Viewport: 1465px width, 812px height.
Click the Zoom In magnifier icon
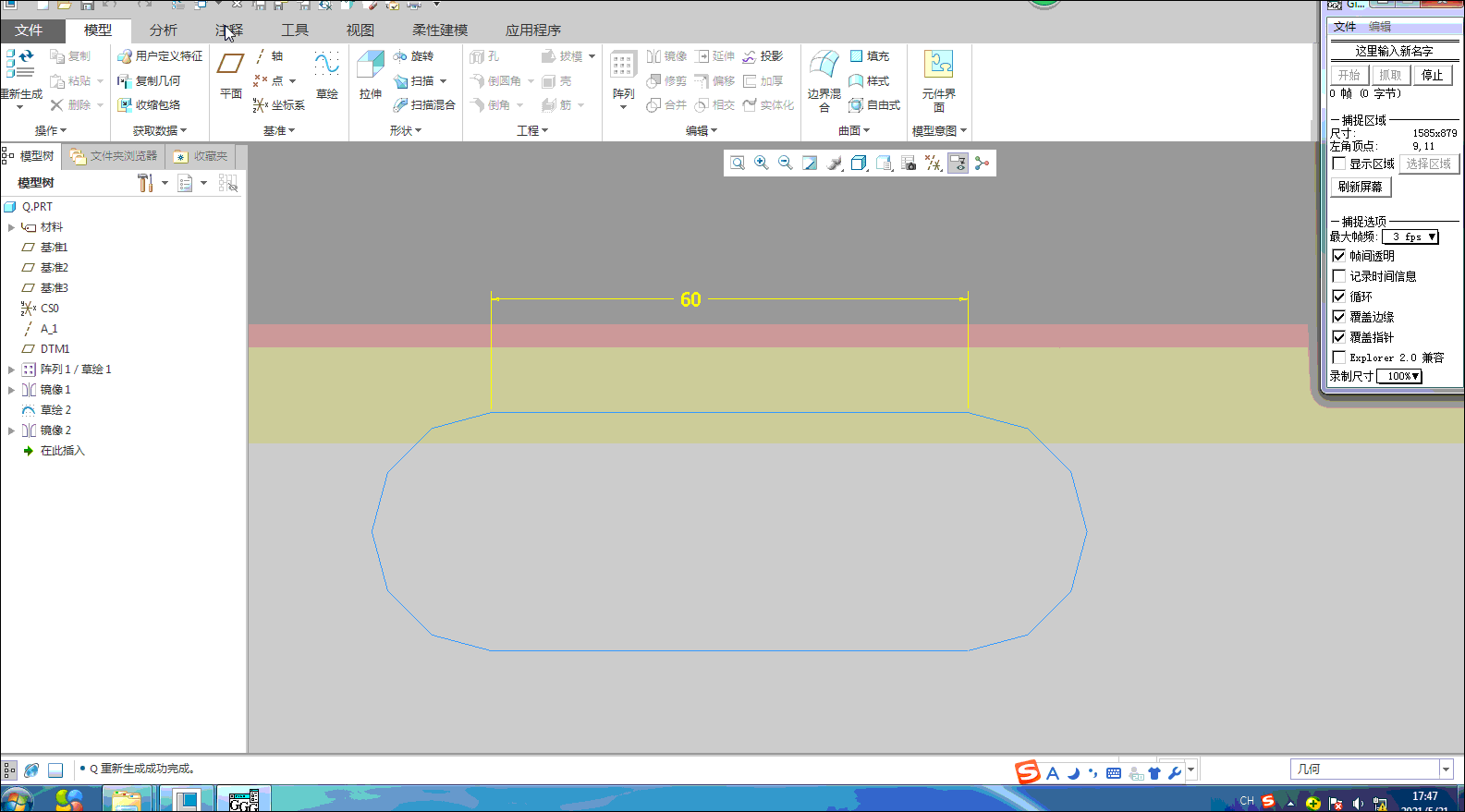(762, 164)
